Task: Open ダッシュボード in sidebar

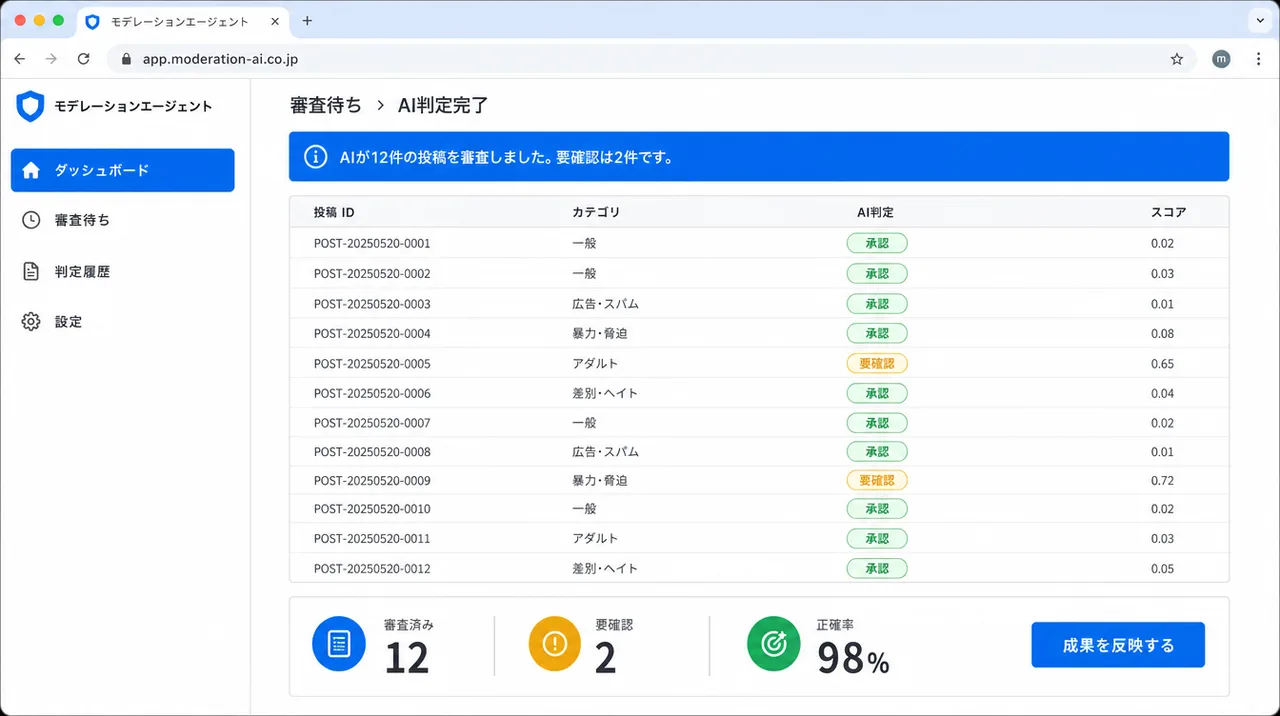Action: click(x=123, y=170)
